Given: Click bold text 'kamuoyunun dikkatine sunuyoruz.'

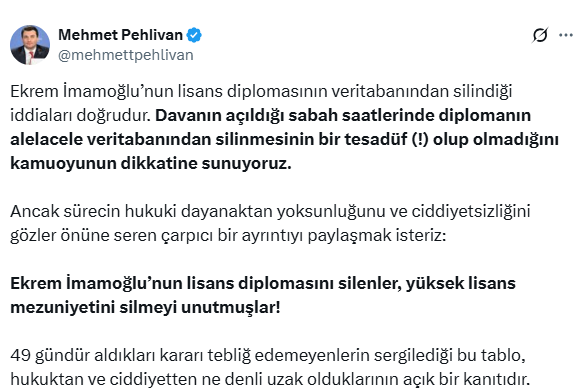Looking at the screenshot, I should tap(151, 164).
